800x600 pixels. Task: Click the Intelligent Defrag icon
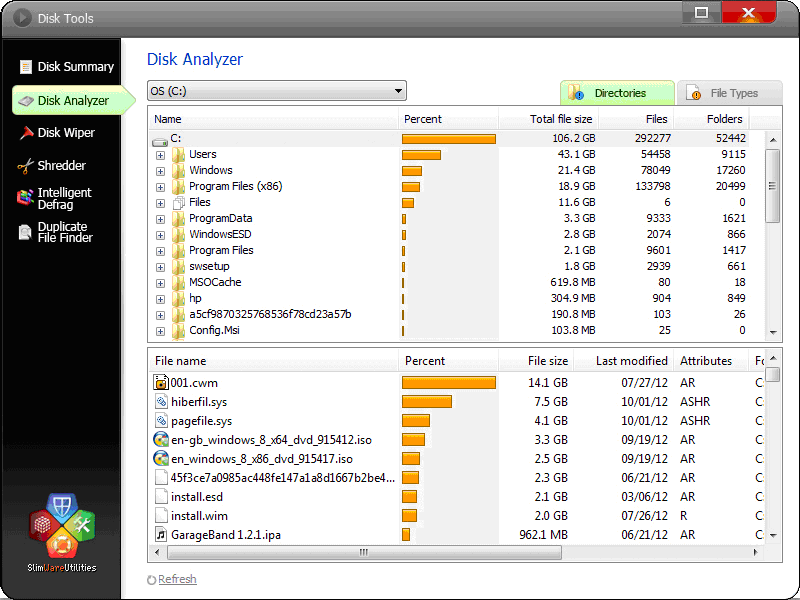pyautogui.click(x=25, y=197)
